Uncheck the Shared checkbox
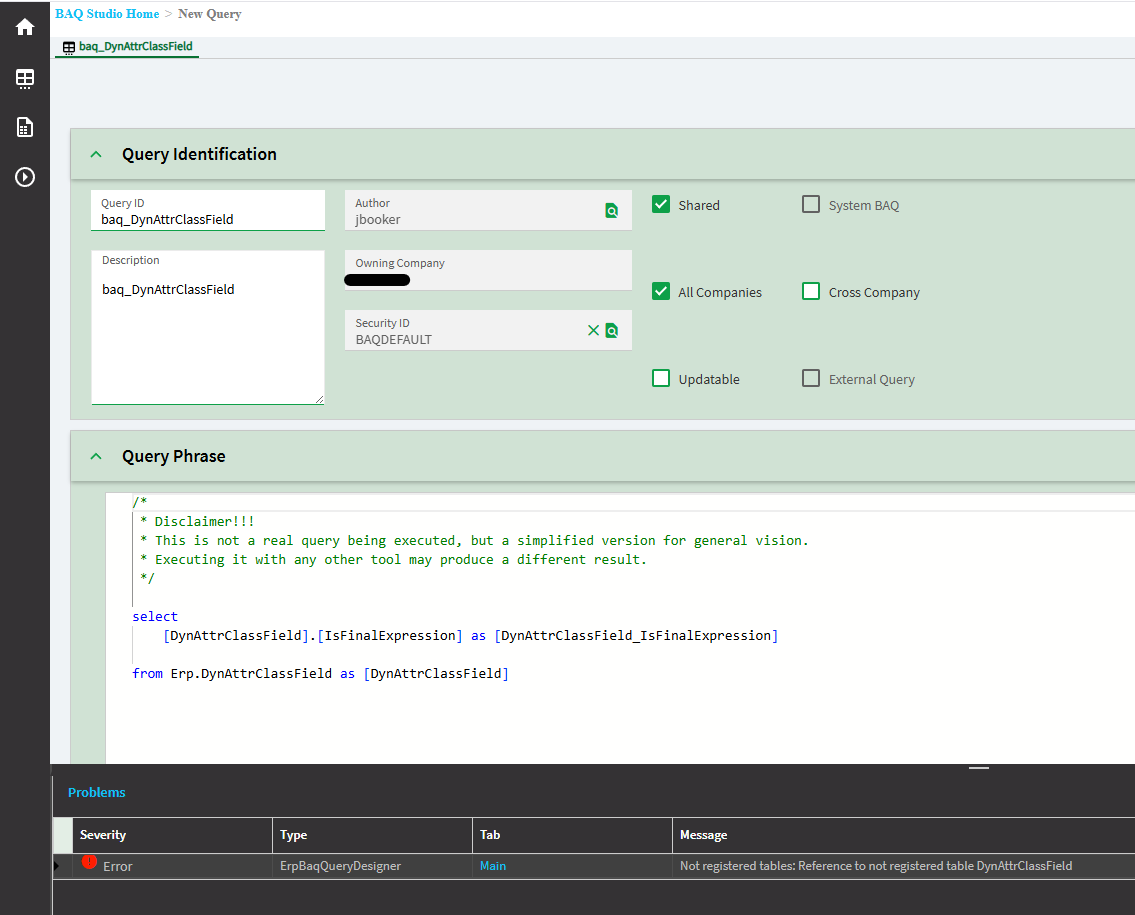Viewport: 1135px width, 915px height. click(x=661, y=204)
